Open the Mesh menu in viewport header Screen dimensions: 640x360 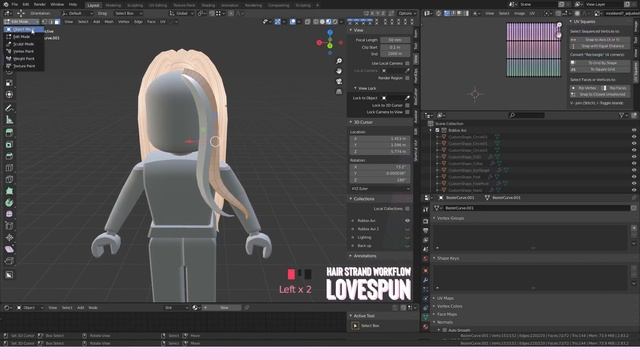[x=109, y=22]
